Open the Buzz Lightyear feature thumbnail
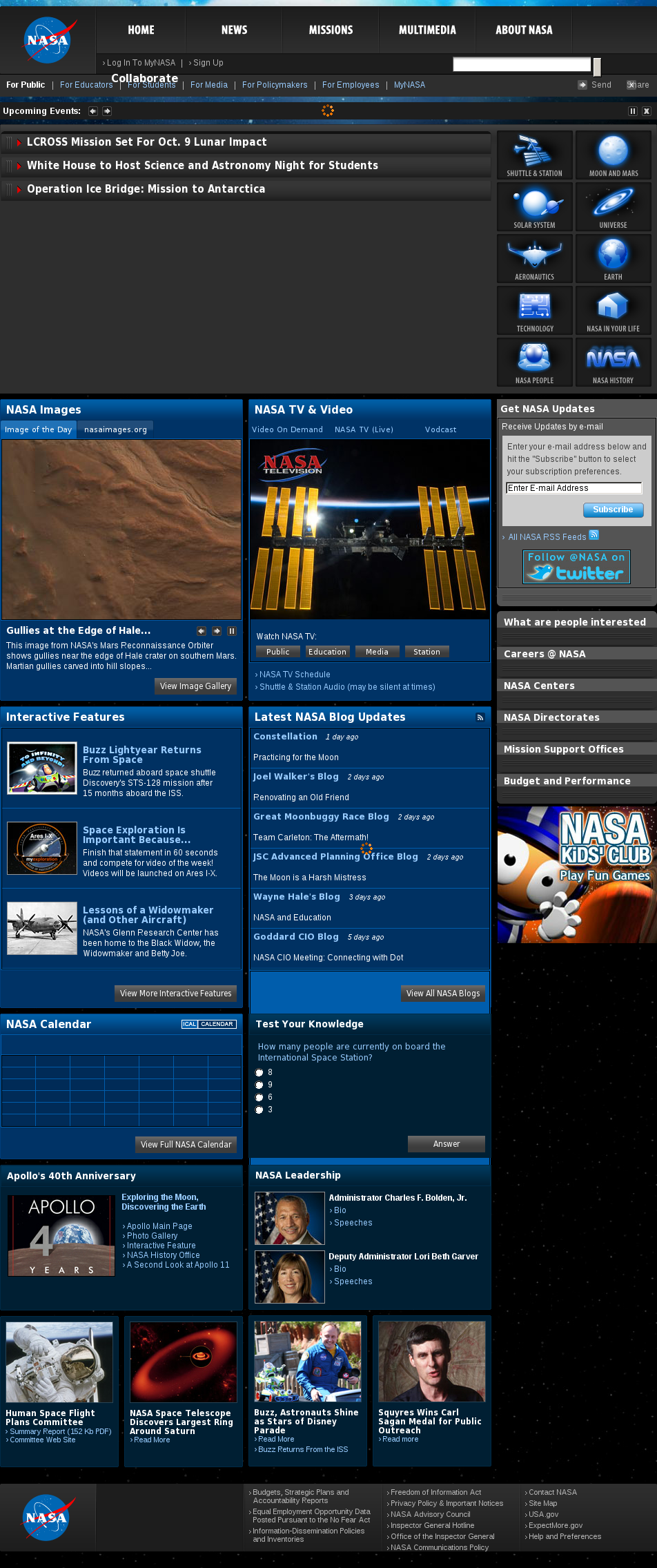Screen dimensions: 657x1568 coord(42,768)
